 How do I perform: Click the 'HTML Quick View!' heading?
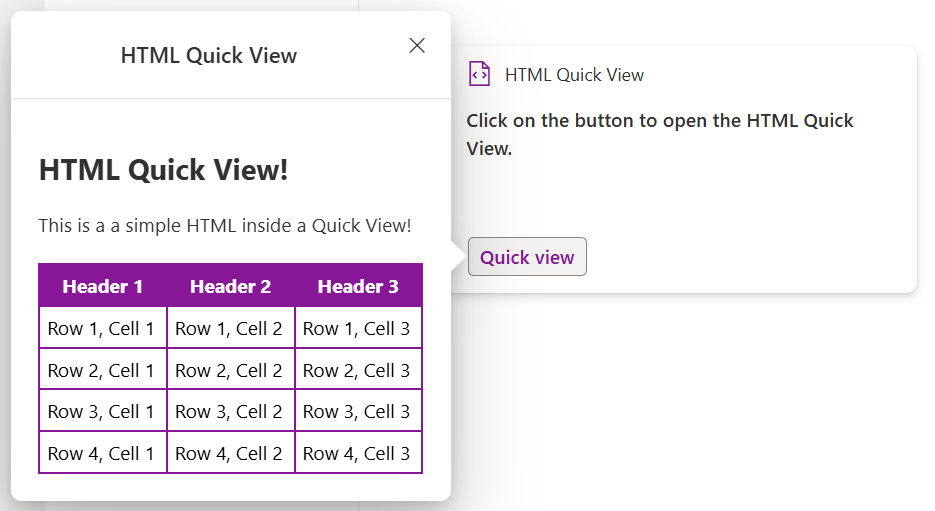[163, 170]
